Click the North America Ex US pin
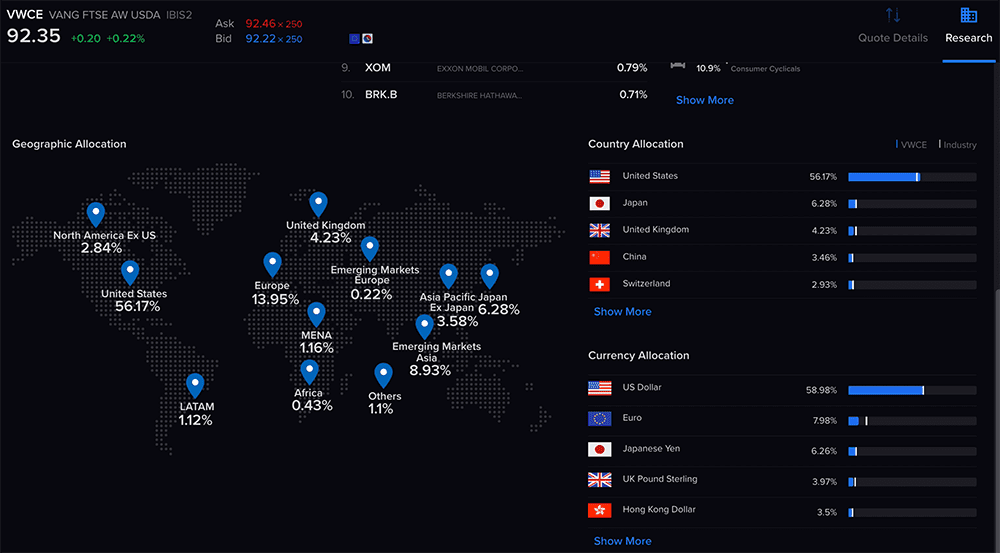This screenshot has height=553, width=1000. (96, 214)
